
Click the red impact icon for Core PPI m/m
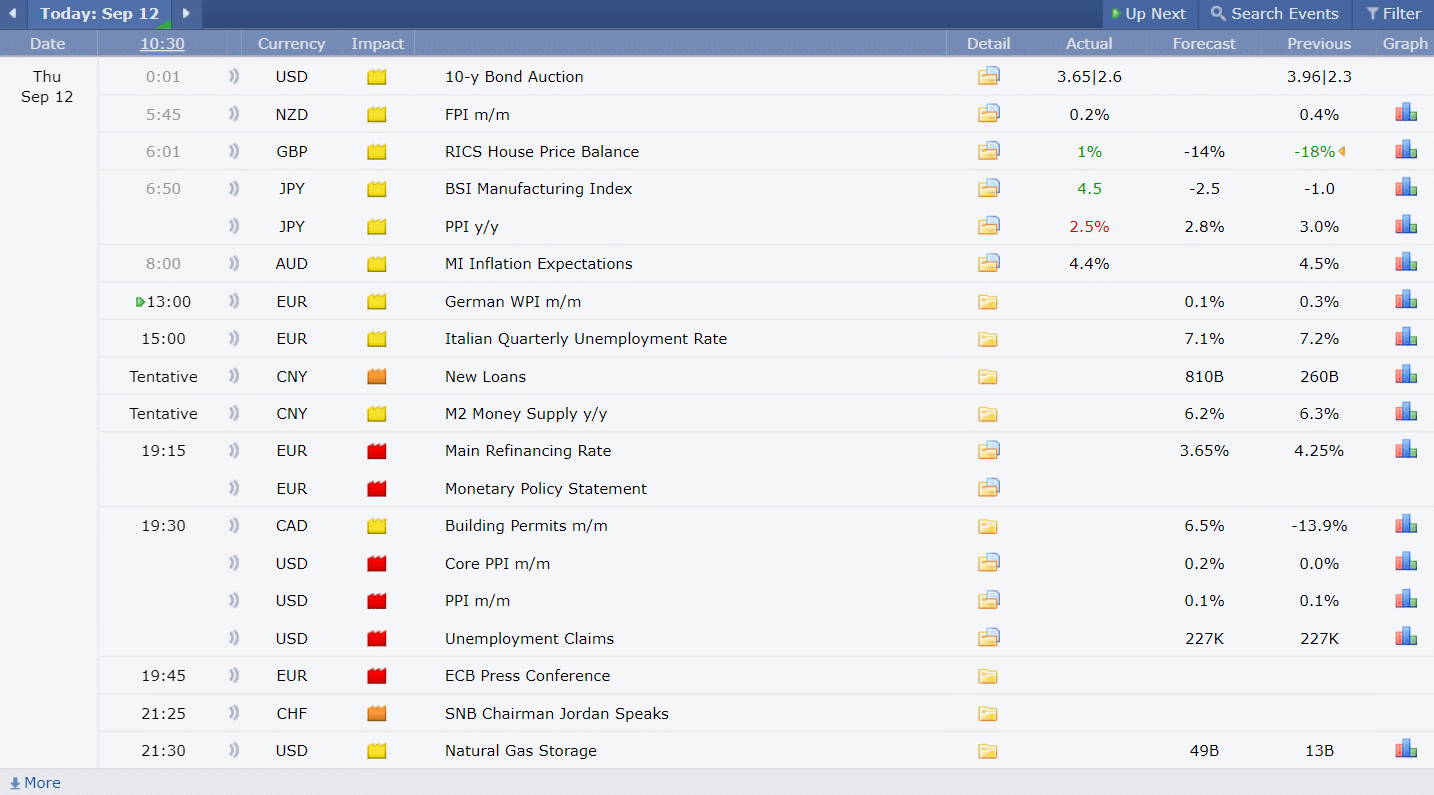377,564
